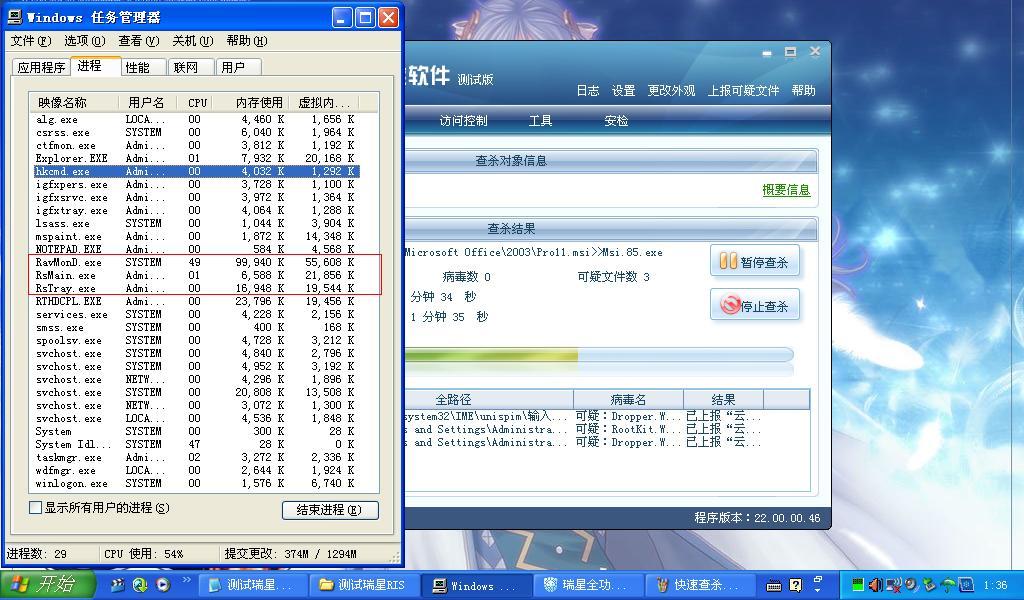Click the scan progress bar in Rising
Screen dimensions: 1024x600
click(x=599, y=355)
